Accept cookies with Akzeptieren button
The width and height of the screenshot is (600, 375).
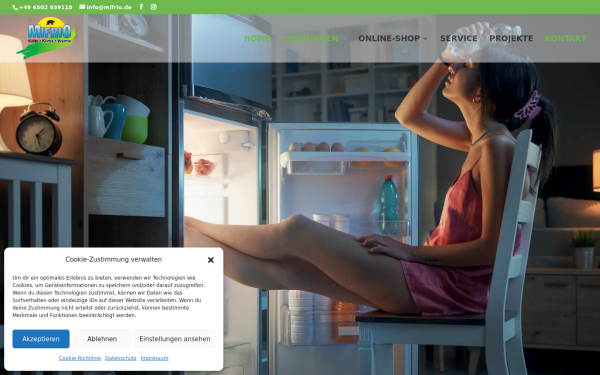tap(41, 339)
